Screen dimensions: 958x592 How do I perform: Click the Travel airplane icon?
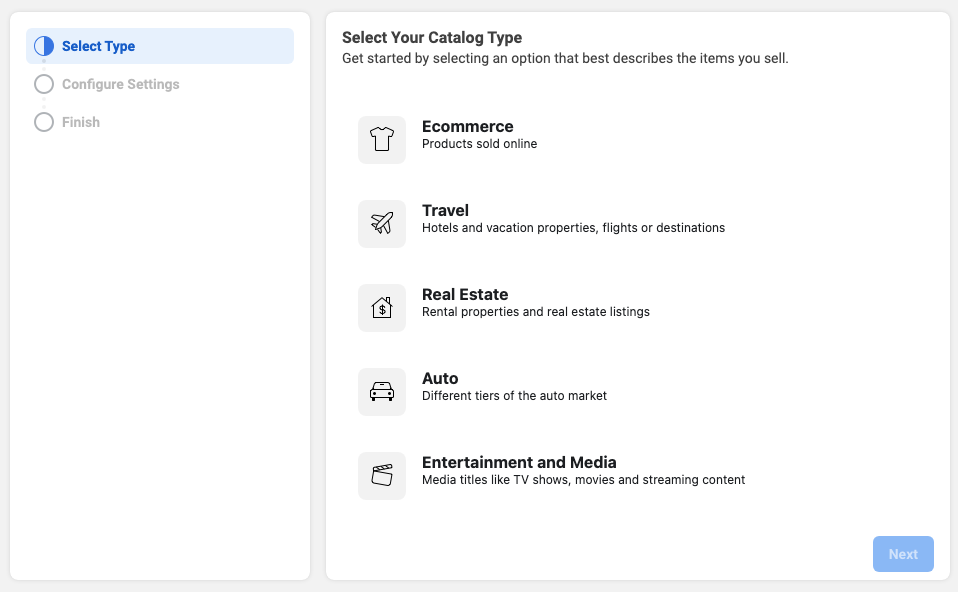click(382, 224)
